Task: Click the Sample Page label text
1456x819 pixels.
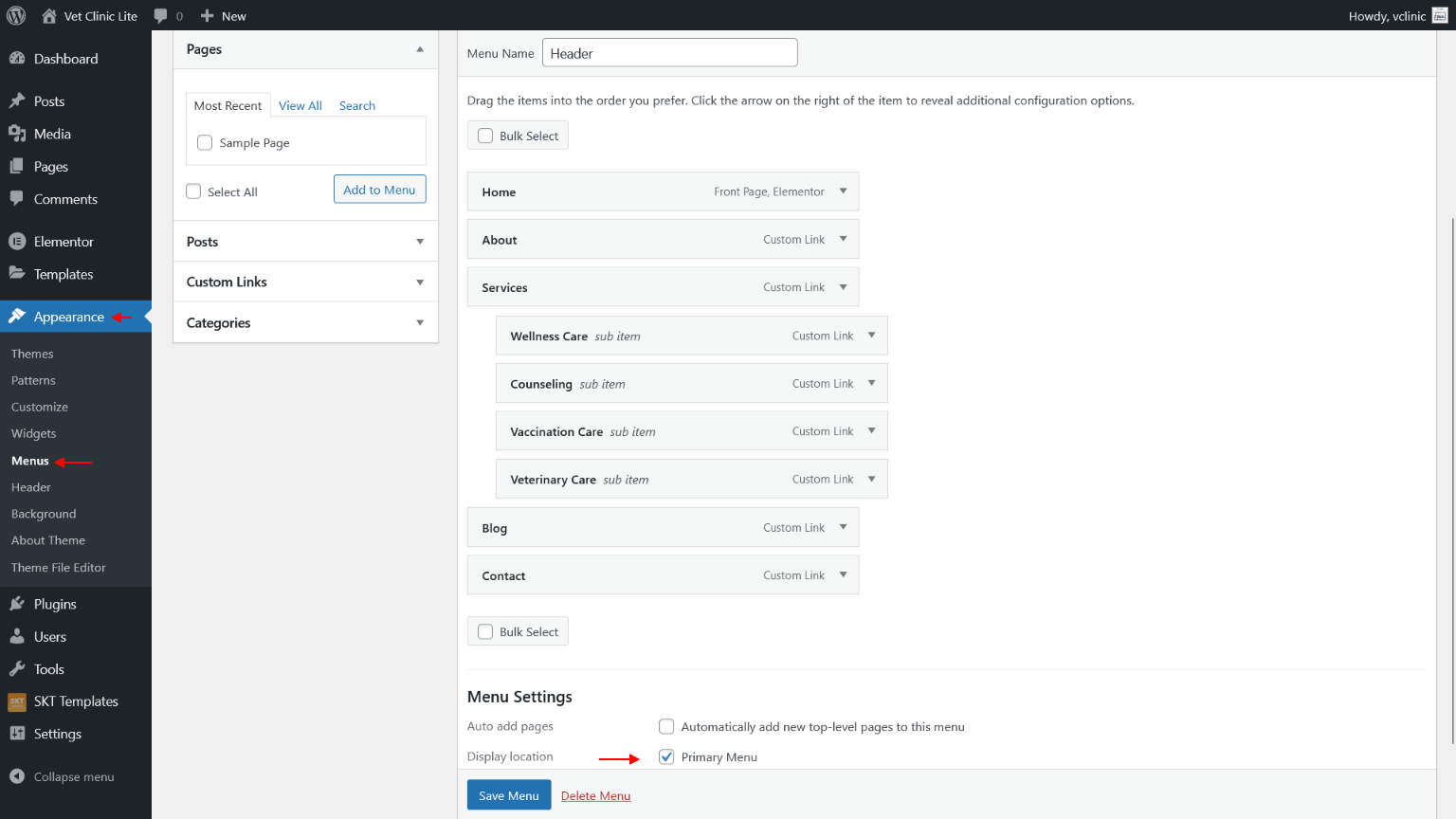Action: 254,143
